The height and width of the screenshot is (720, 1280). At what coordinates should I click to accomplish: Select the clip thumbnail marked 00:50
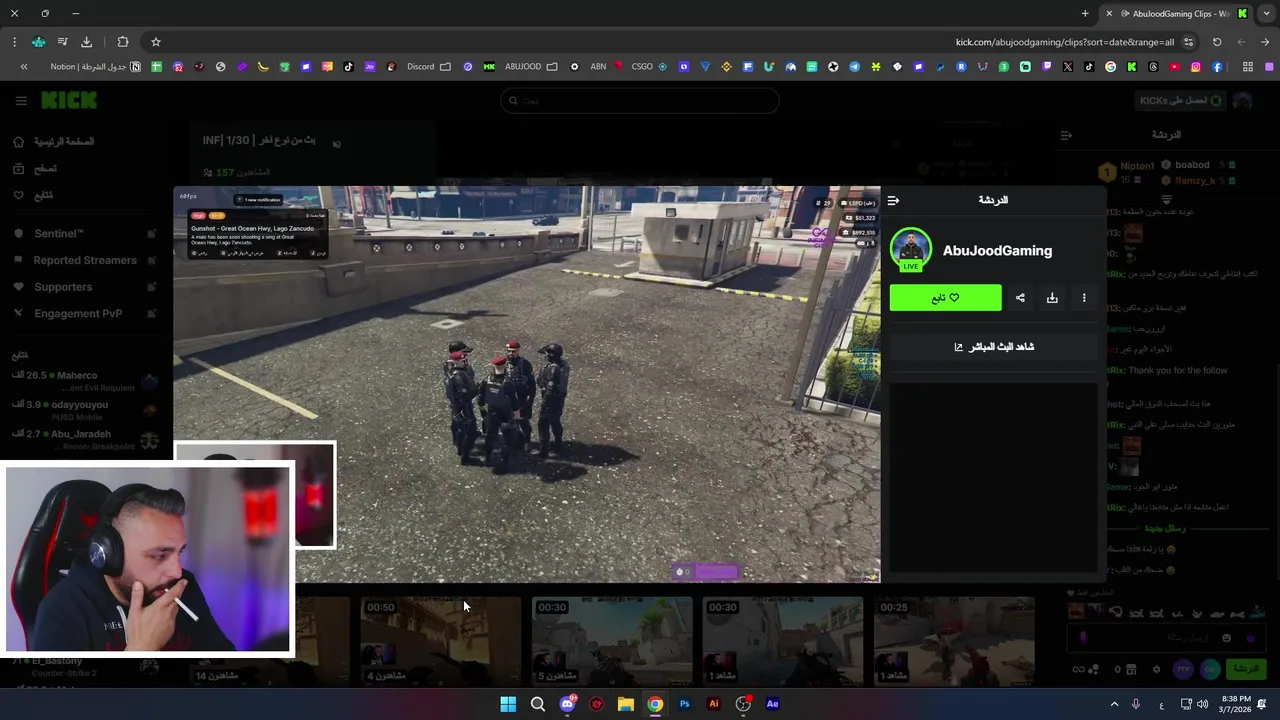pyautogui.click(x=440, y=641)
